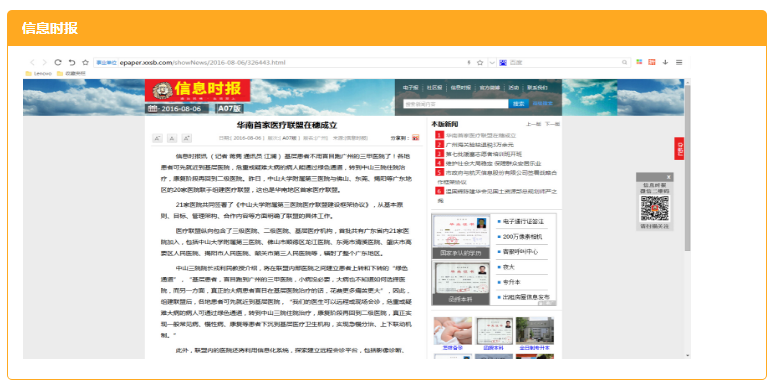Image resolution: width=776 pixels, height=388 pixels.
Task: Click the 信息时报 WeChat QR code image
Action: [655, 209]
